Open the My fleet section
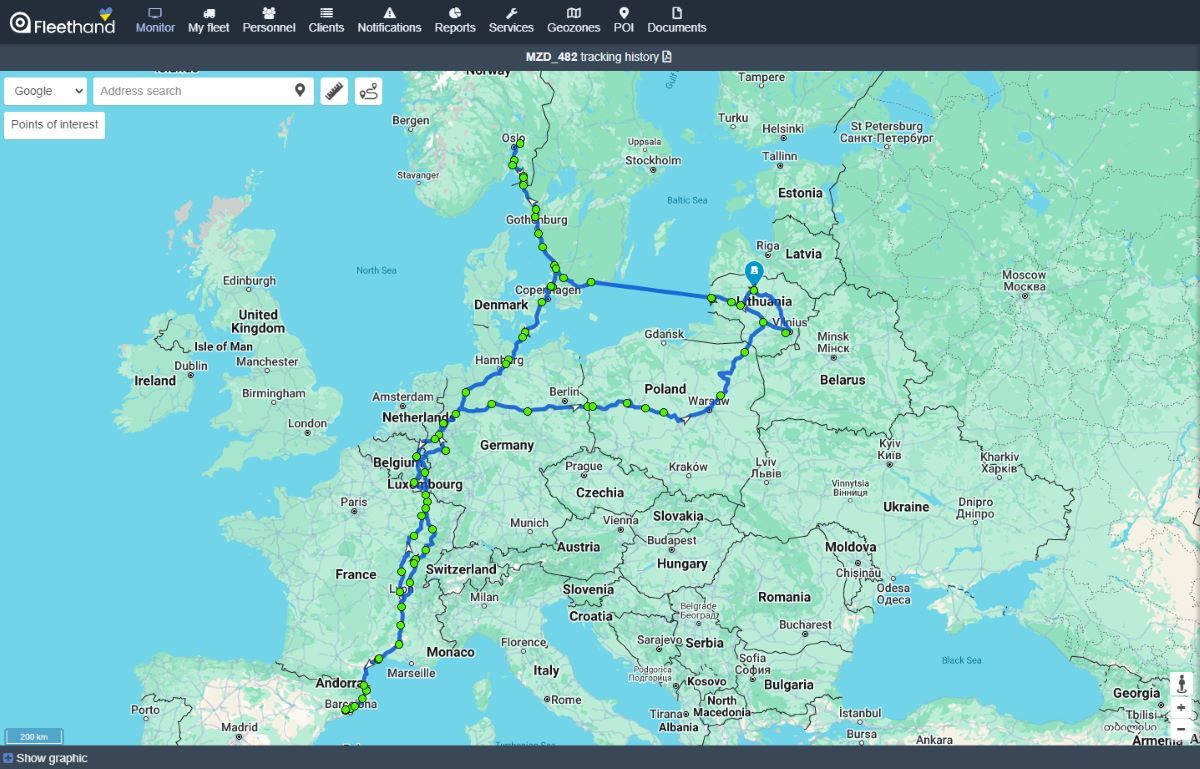The width and height of the screenshot is (1200, 769). [208, 20]
